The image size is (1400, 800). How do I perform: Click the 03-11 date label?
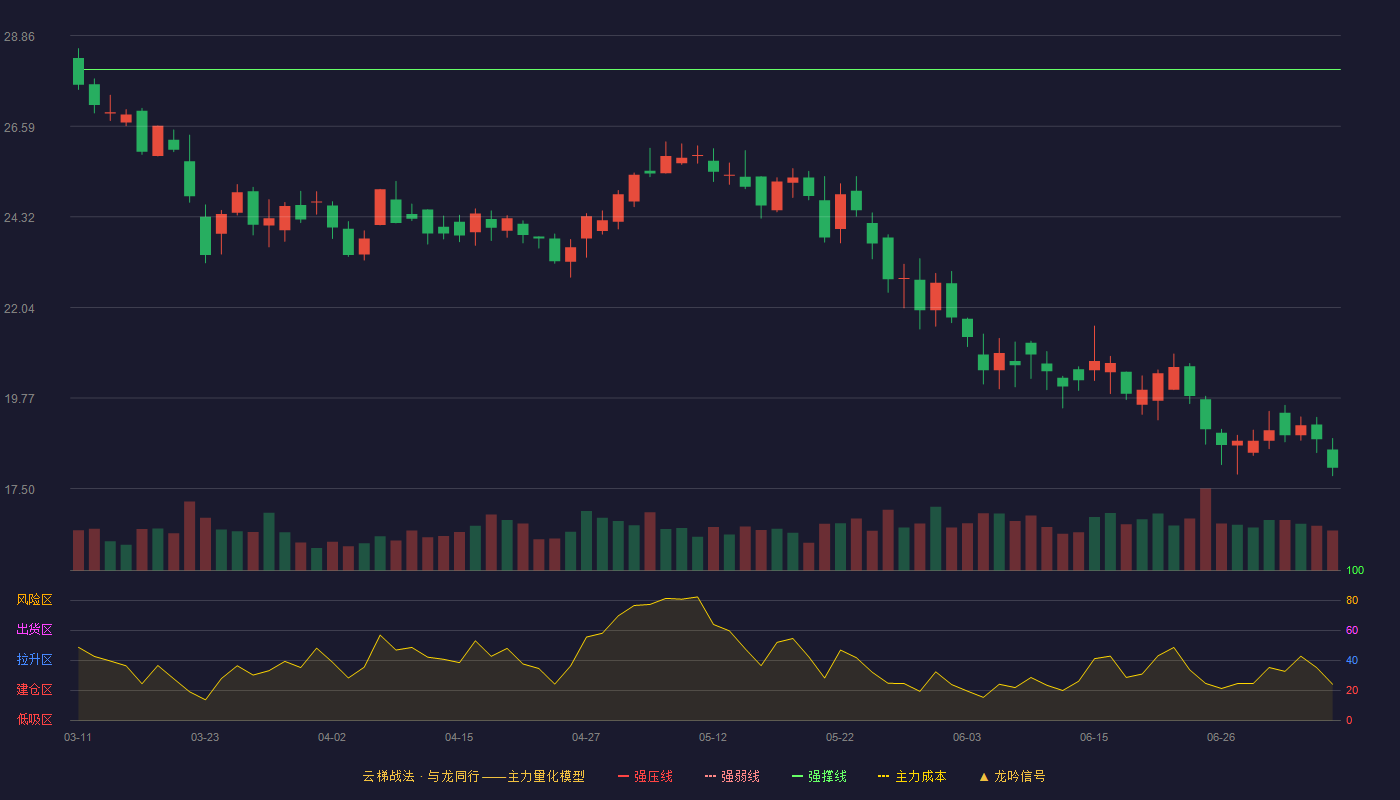point(78,737)
